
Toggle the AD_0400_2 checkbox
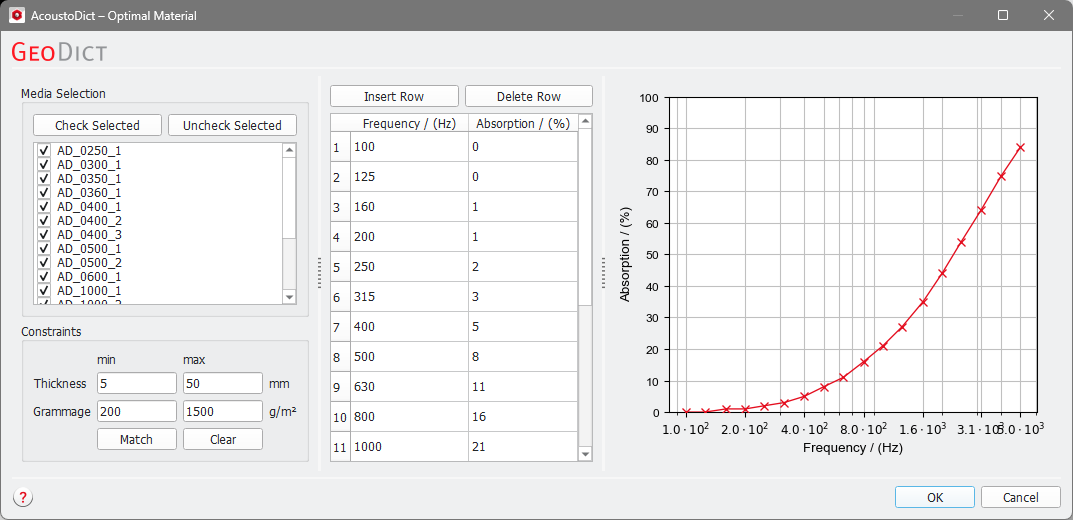tap(44, 220)
